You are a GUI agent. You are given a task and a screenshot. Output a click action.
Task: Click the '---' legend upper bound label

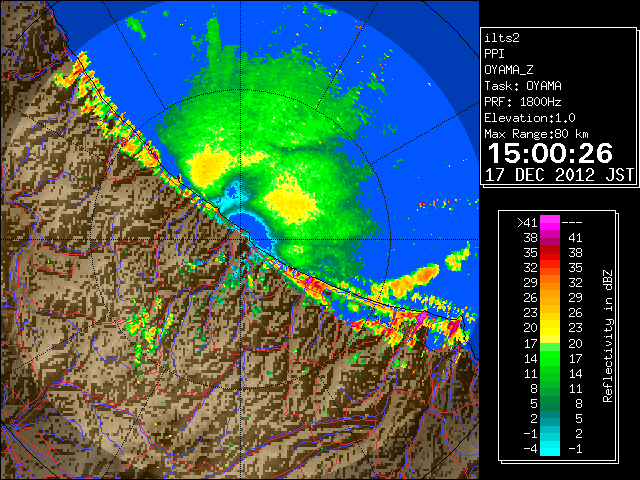572,223
